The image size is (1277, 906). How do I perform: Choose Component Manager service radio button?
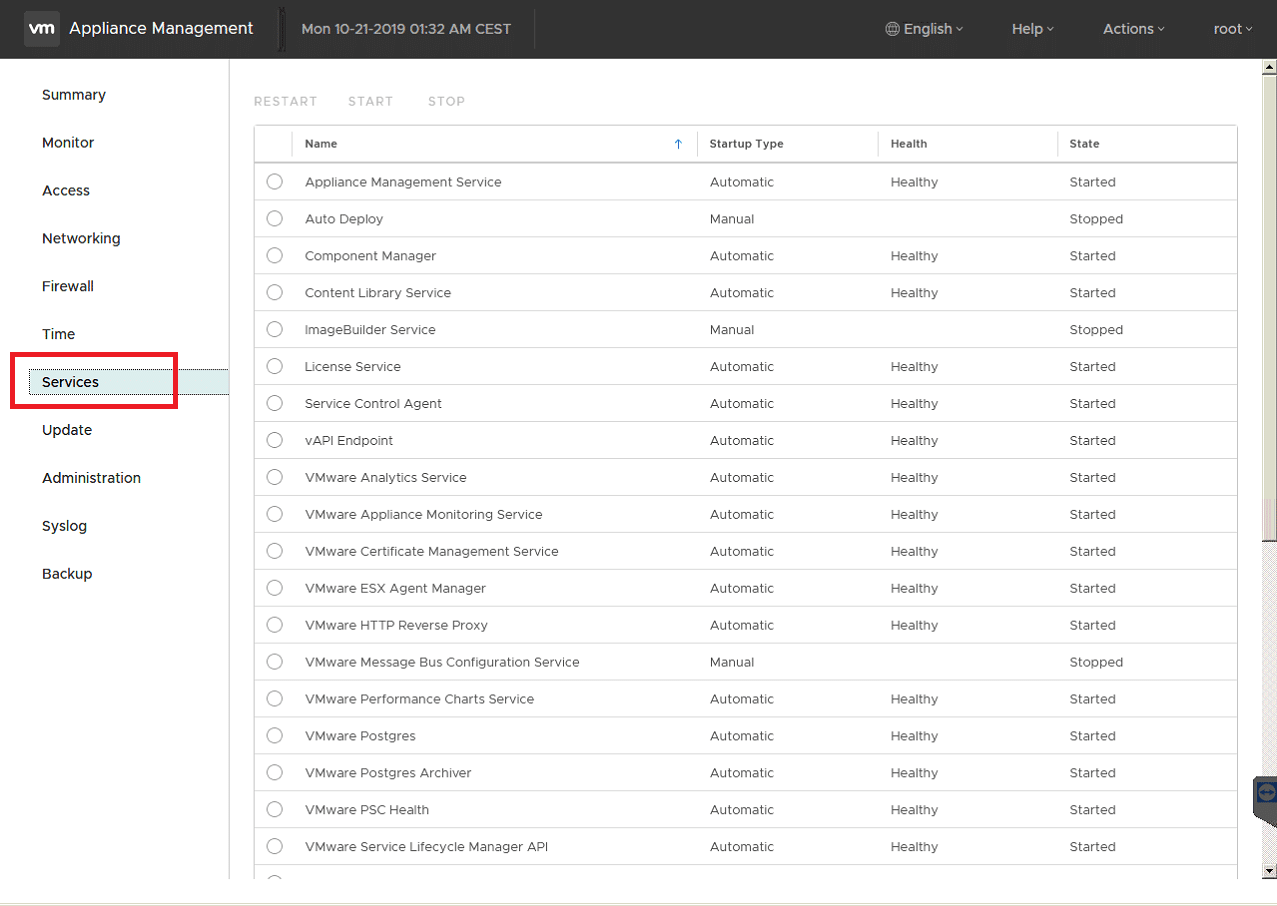click(275, 256)
